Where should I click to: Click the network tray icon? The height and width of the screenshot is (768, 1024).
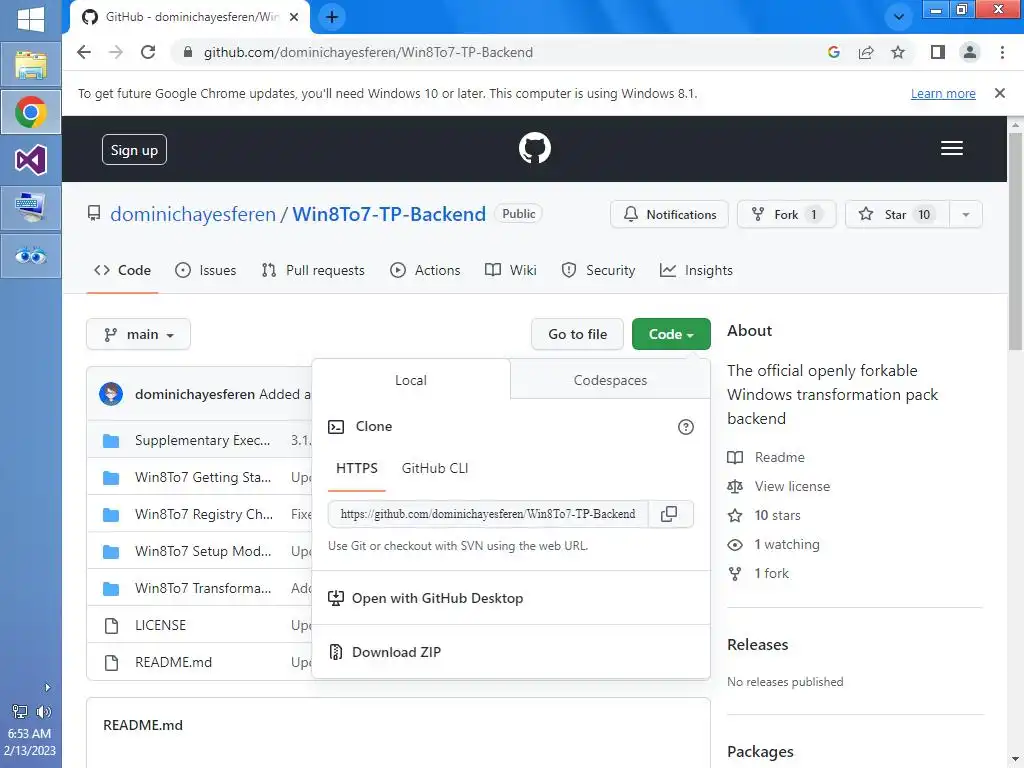(20, 712)
